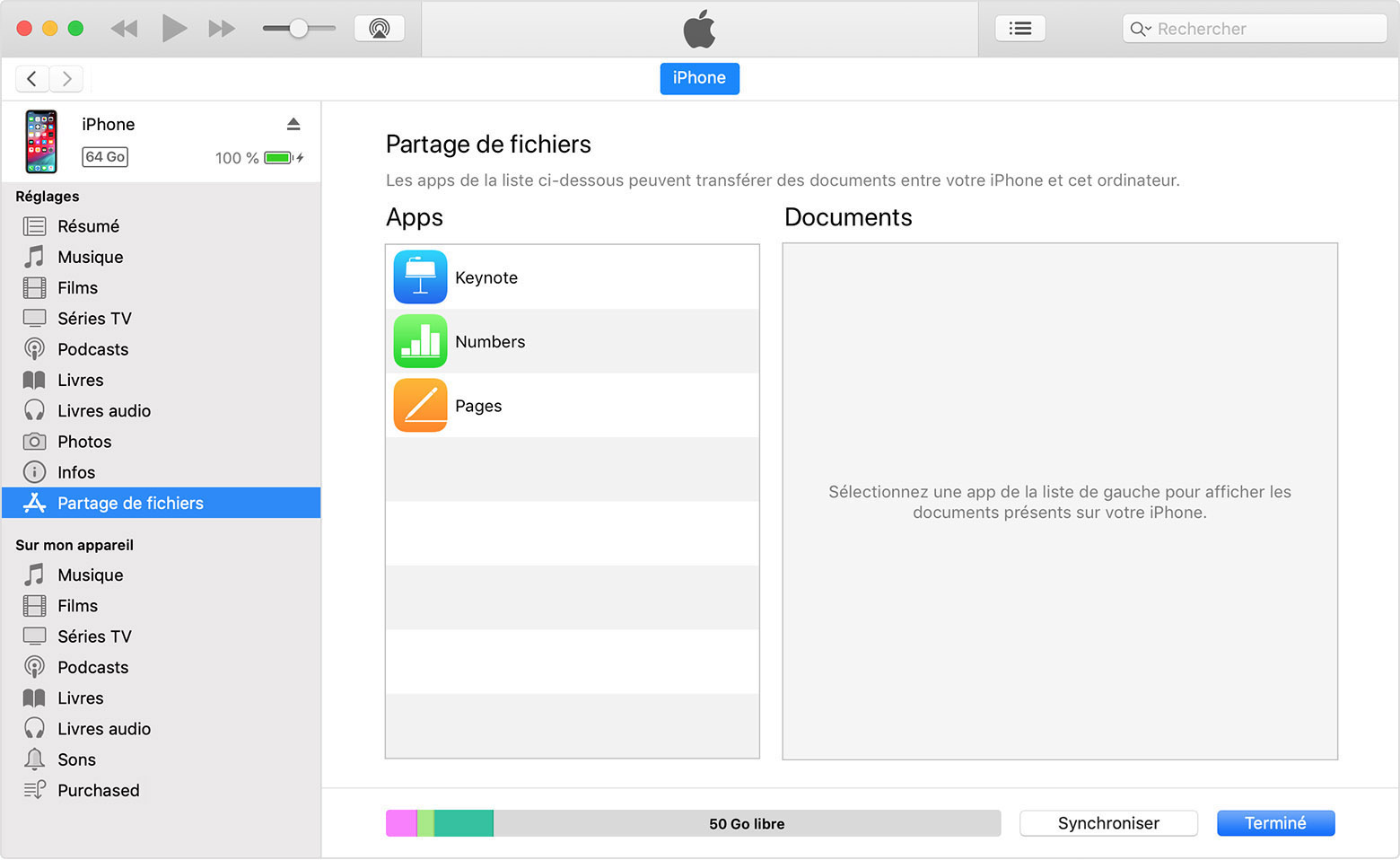Open Films under Réglages
The width and height of the screenshot is (1400, 860).
tap(162, 288)
